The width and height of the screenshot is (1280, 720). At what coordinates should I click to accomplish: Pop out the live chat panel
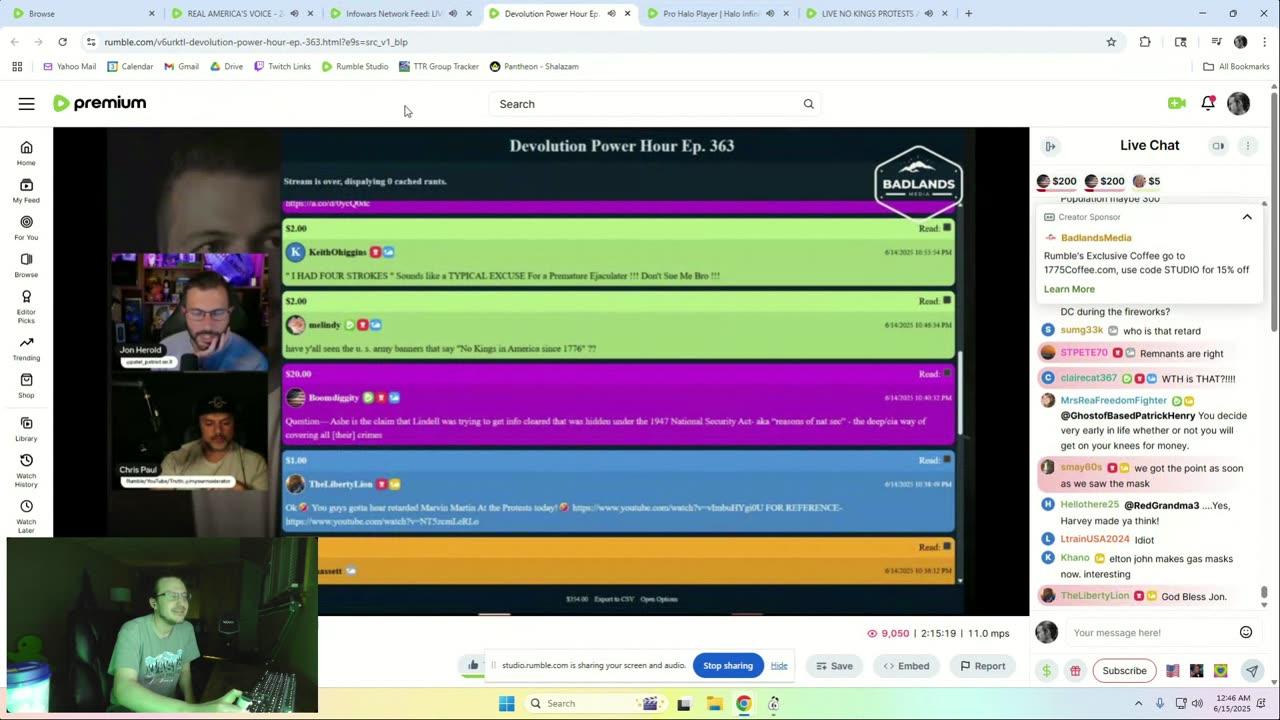(1050, 146)
